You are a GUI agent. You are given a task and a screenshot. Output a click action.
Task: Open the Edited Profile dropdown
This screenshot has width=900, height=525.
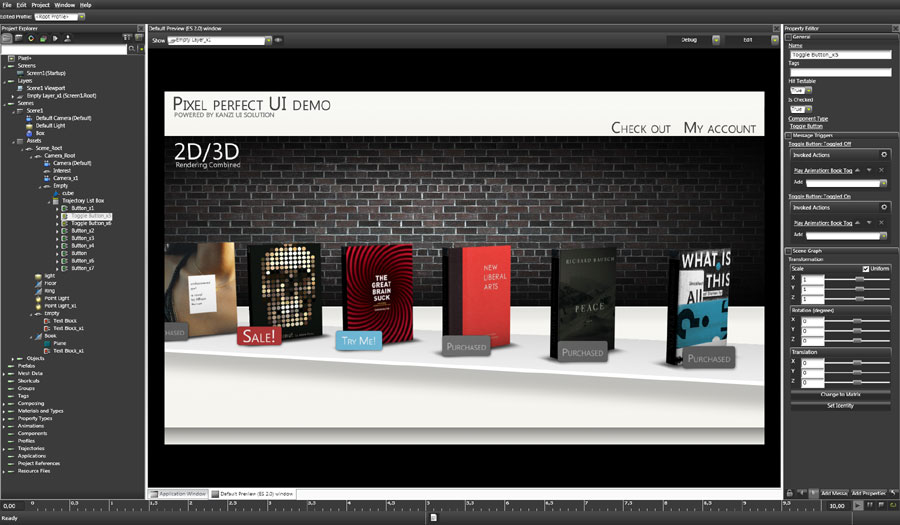[82, 17]
